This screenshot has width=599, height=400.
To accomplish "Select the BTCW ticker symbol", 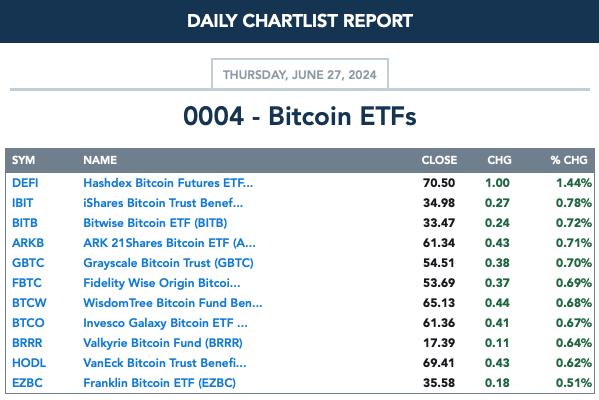I will pos(29,303).
